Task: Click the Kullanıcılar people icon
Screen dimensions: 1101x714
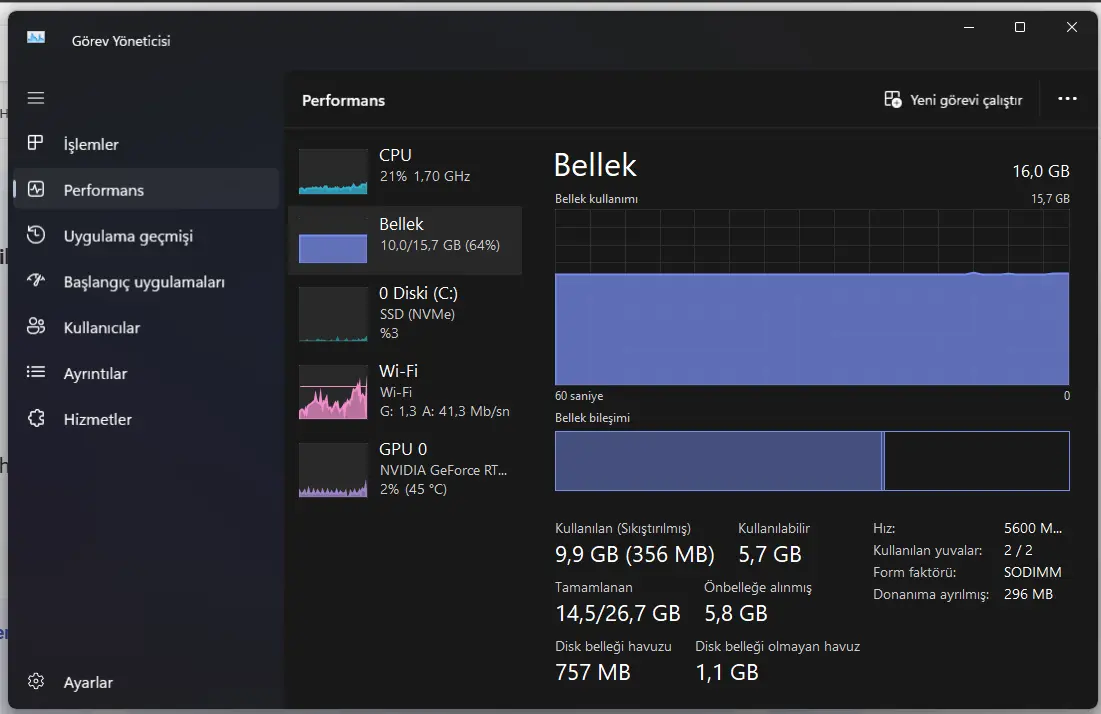Action: click(x=36, y=326)
